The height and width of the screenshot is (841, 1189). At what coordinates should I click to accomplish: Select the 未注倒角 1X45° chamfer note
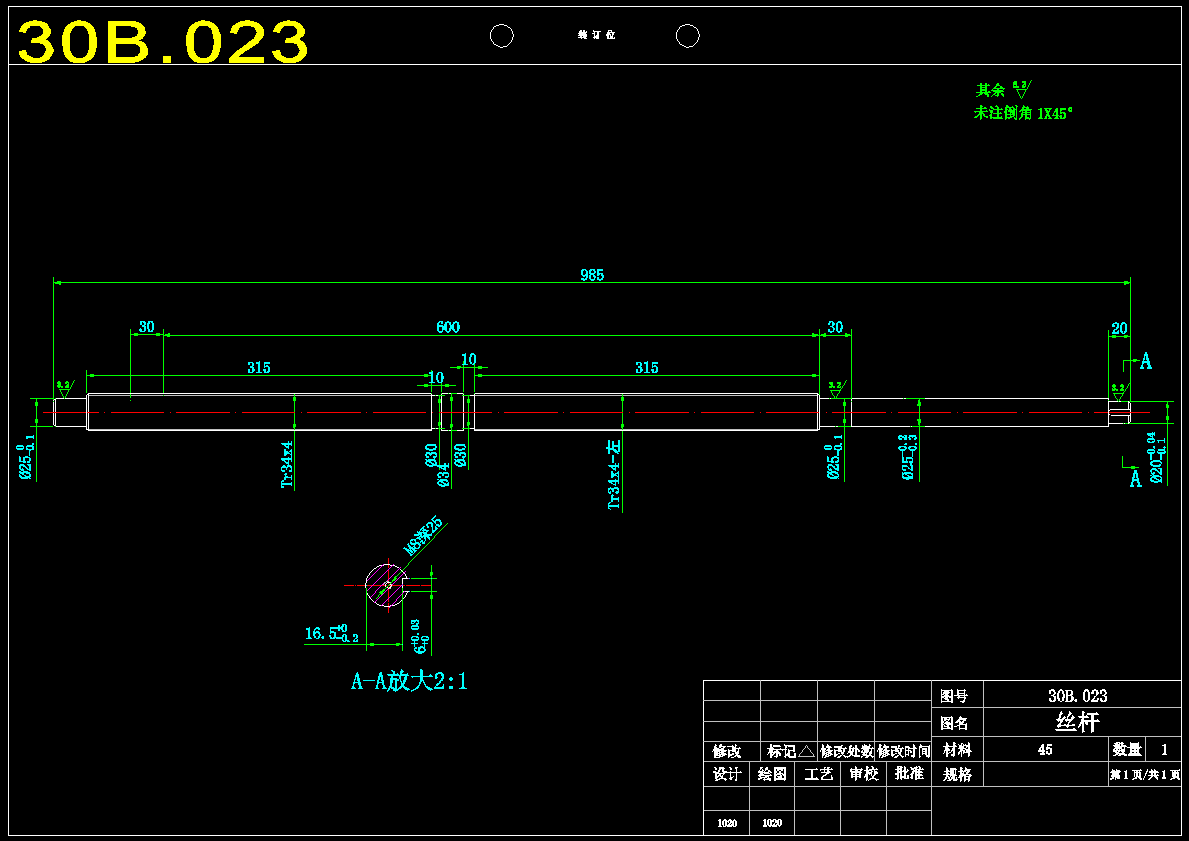coord(1023,114)
